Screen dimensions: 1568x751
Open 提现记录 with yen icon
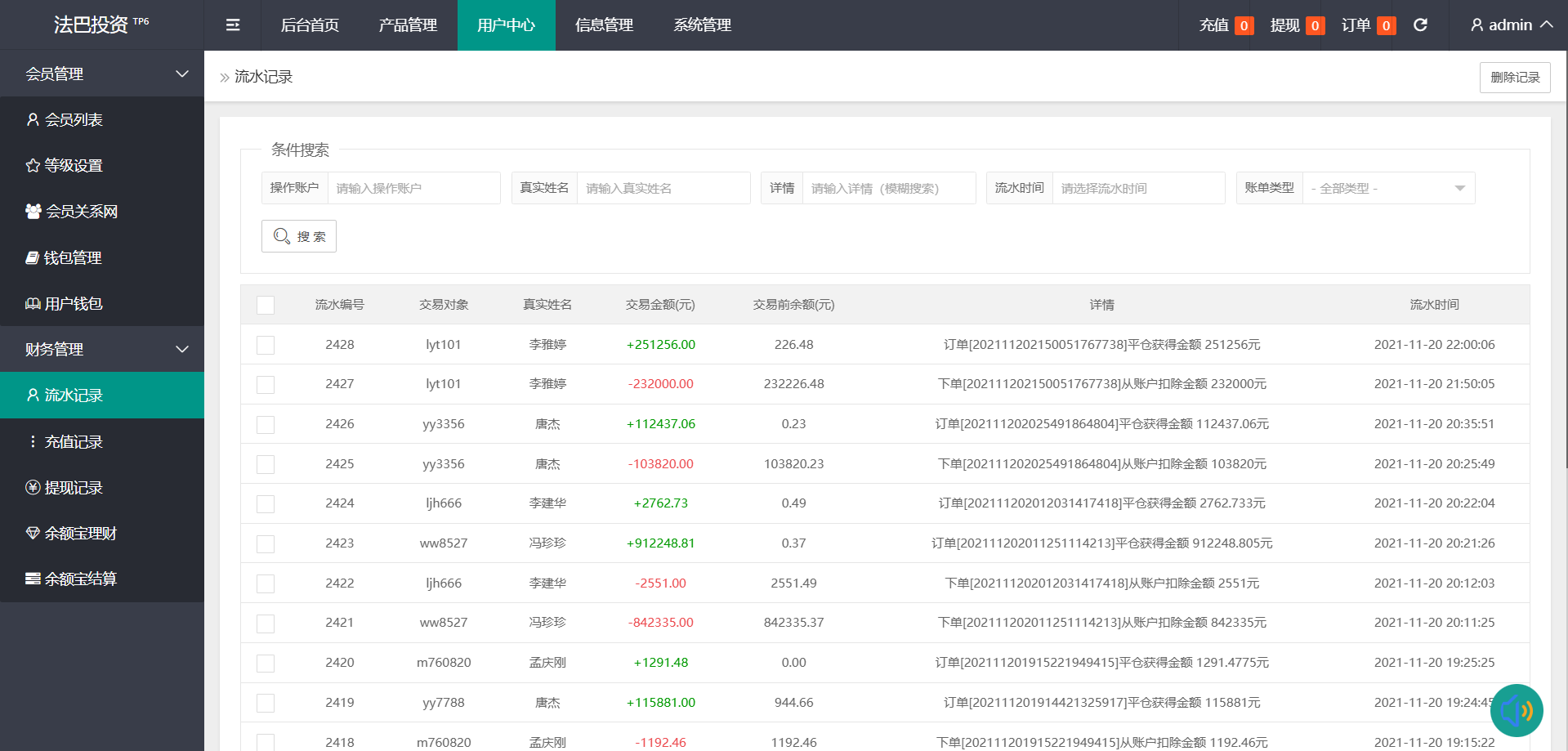pyautogui.click(x=34, y=488)
